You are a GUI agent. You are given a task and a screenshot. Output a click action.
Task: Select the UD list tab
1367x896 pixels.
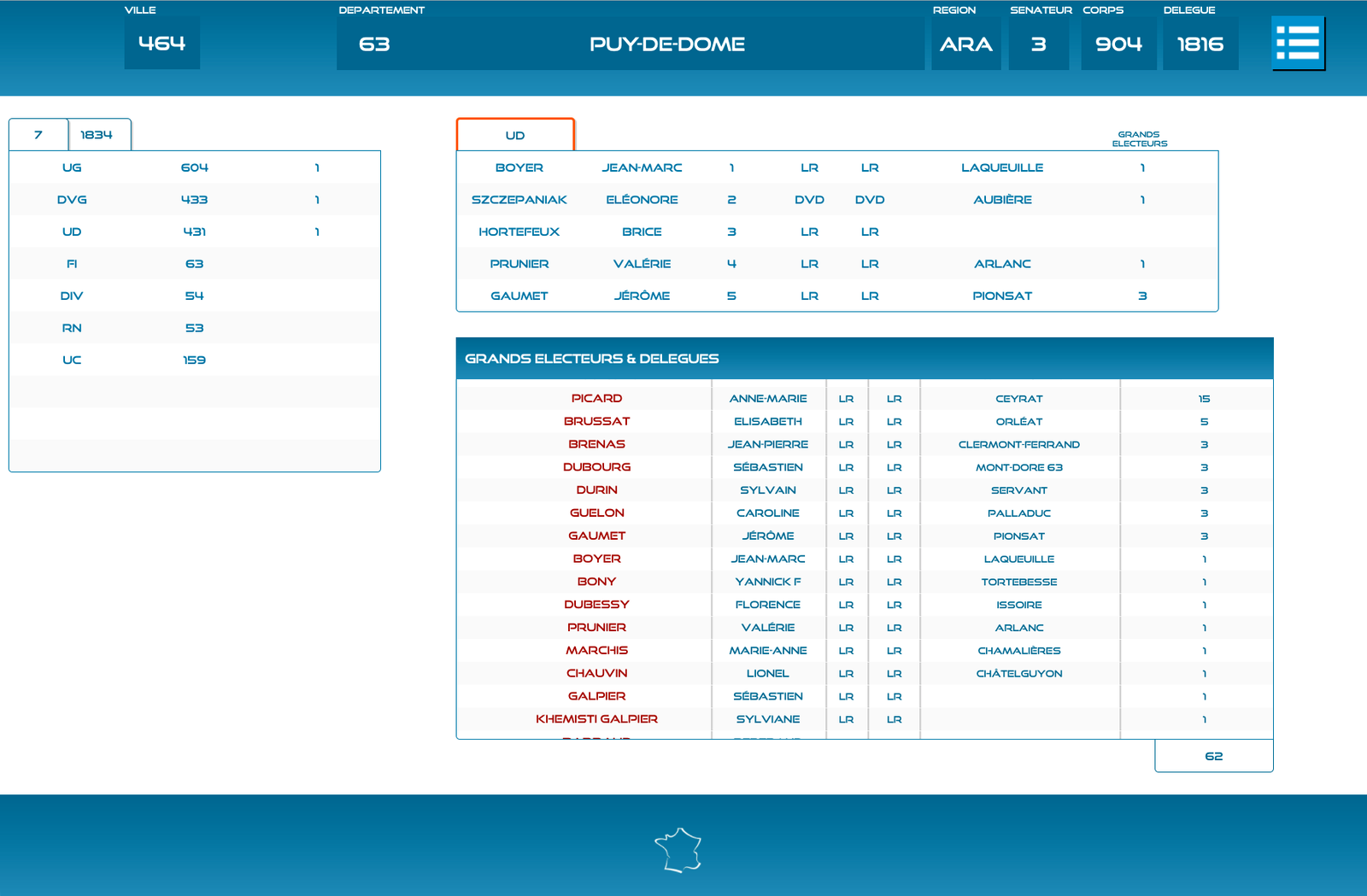point(515,135)
